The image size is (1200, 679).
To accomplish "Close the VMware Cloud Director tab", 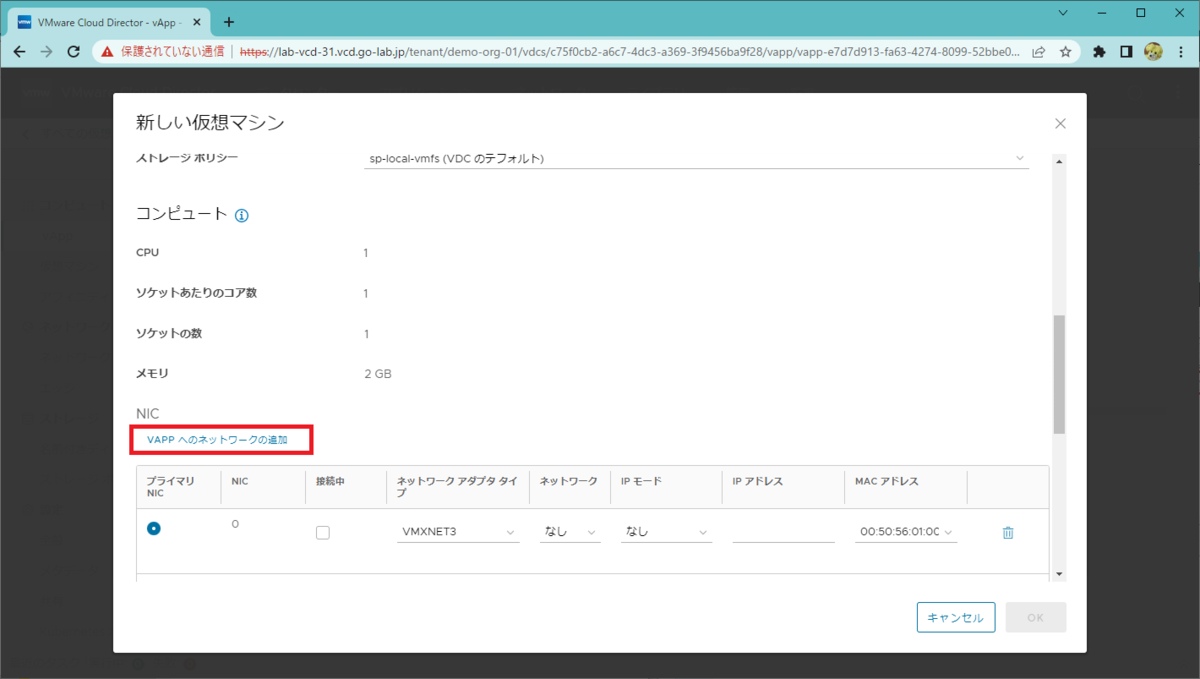I will (196, 21).
